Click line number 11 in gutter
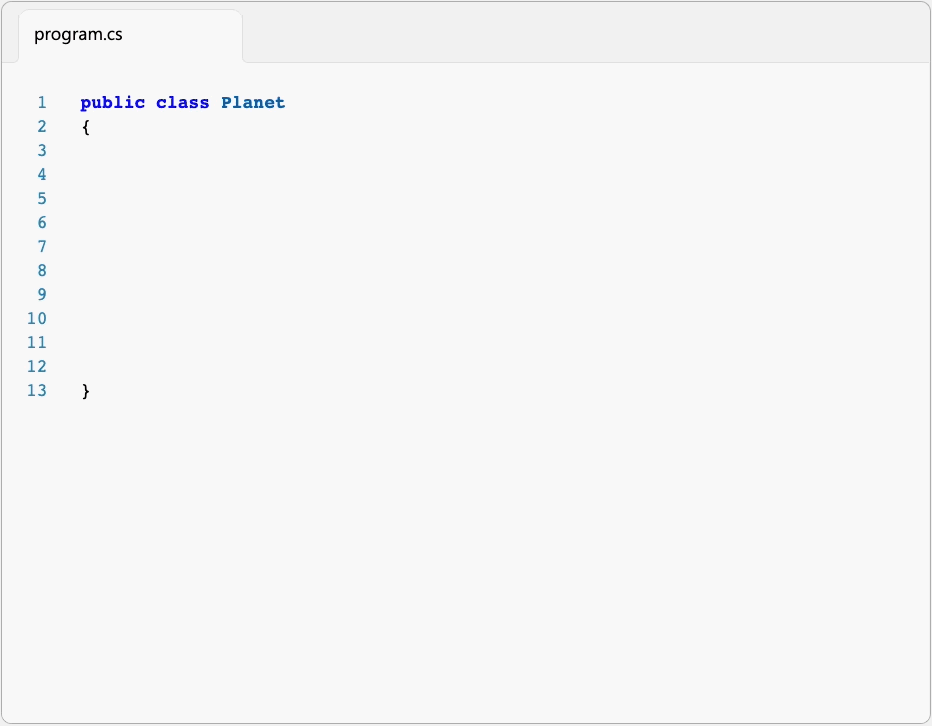The height and width of the screenshot is (726, 932). (37, 342)
